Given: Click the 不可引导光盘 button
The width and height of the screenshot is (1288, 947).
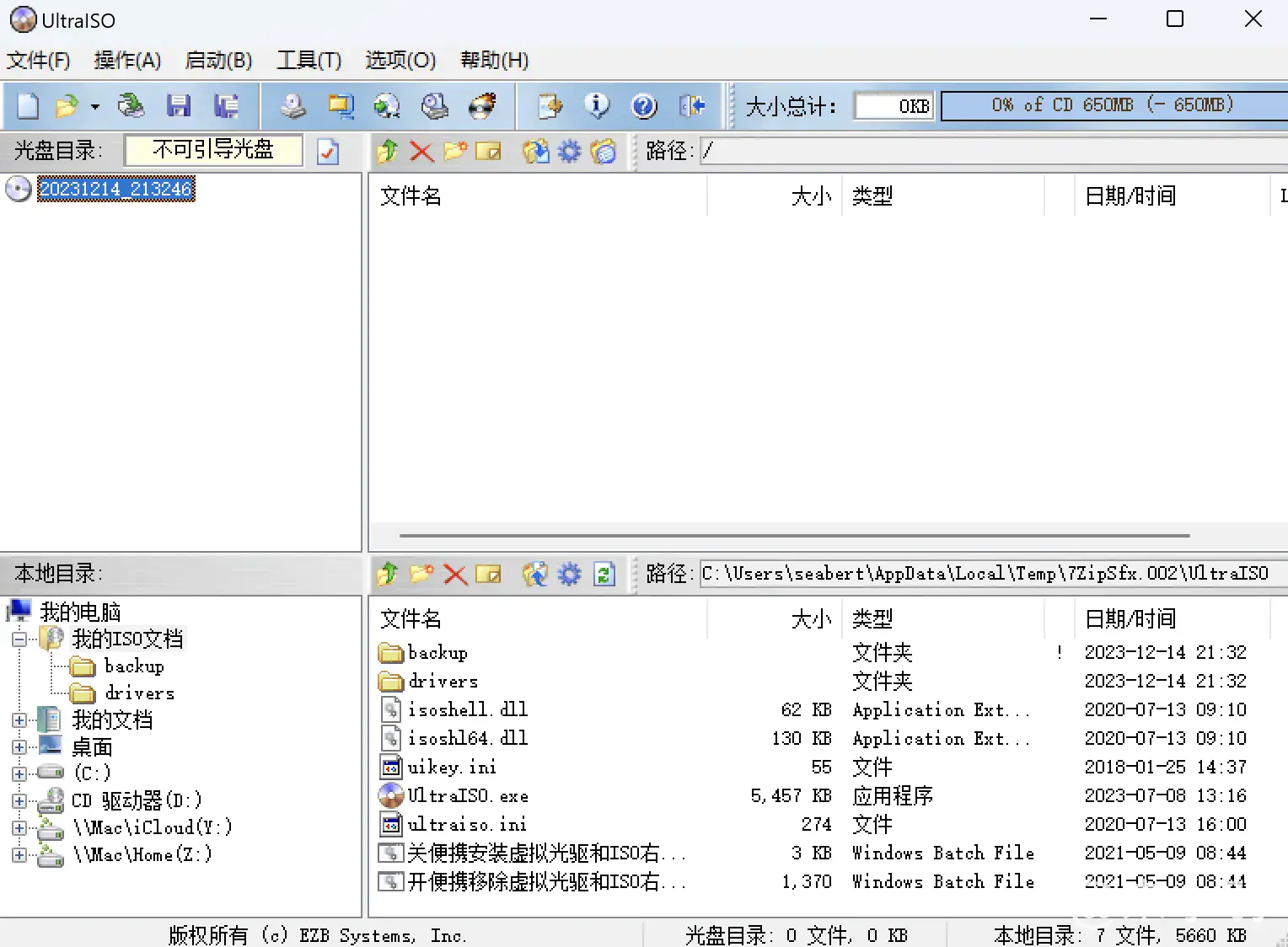Looking at the screenshot, I should tap(213, 150).
